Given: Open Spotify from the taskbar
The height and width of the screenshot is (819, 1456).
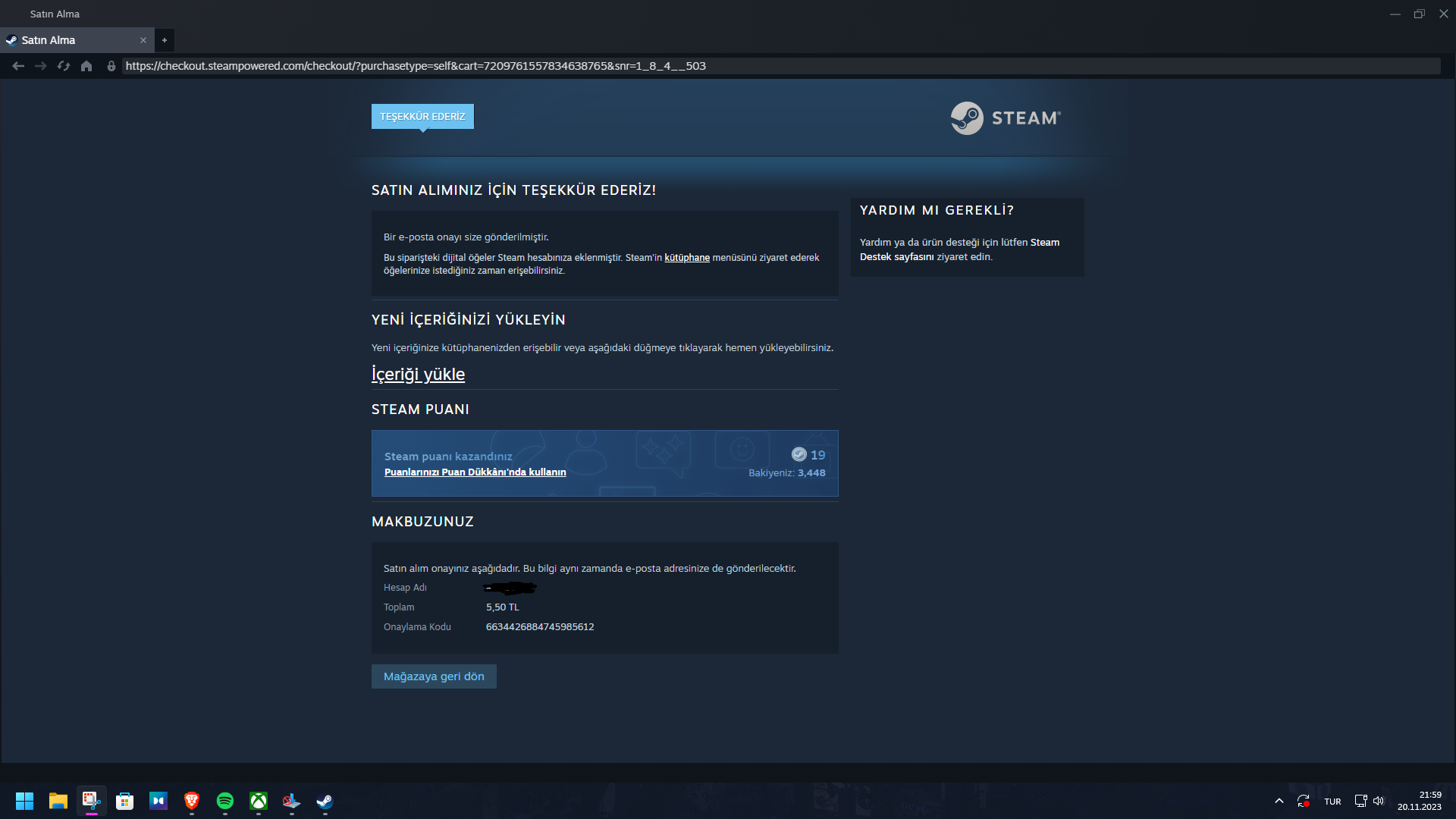Looking at the screenshot, I should click(x=225, y=801).
